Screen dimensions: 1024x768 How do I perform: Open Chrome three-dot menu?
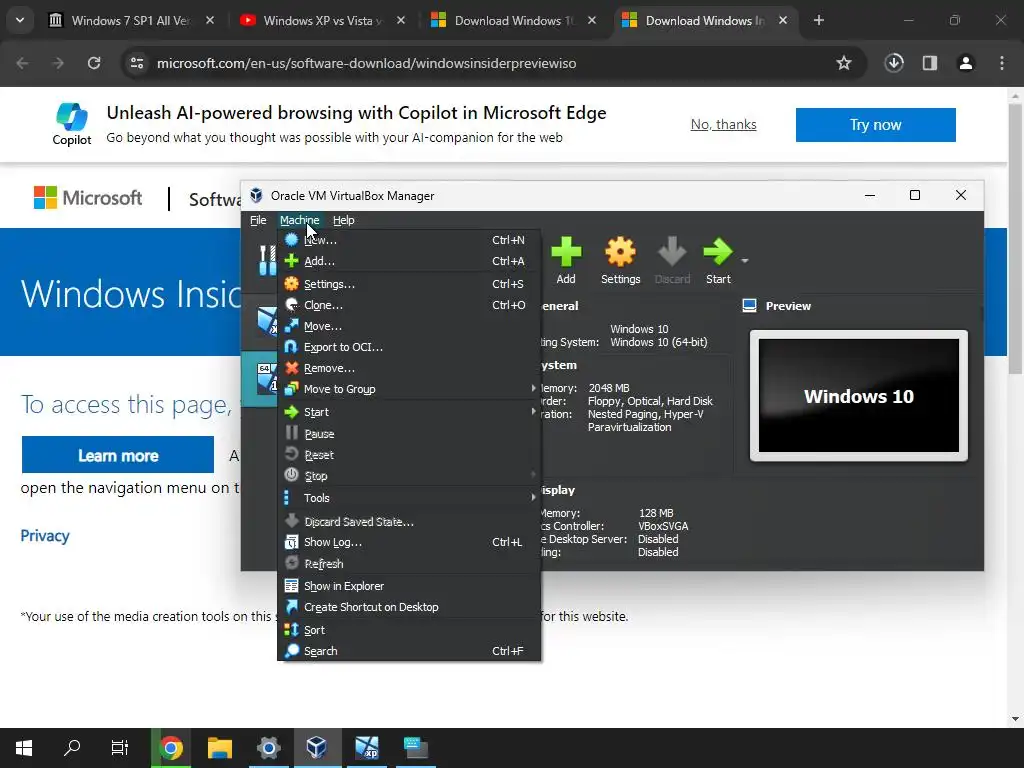1002,63
